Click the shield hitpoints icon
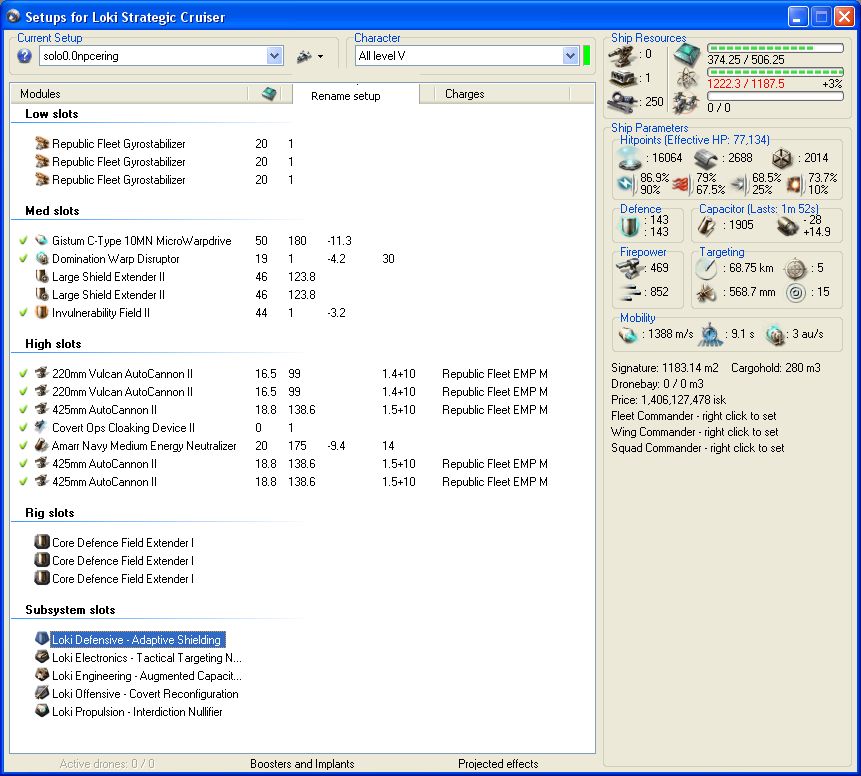 point(629,158)
